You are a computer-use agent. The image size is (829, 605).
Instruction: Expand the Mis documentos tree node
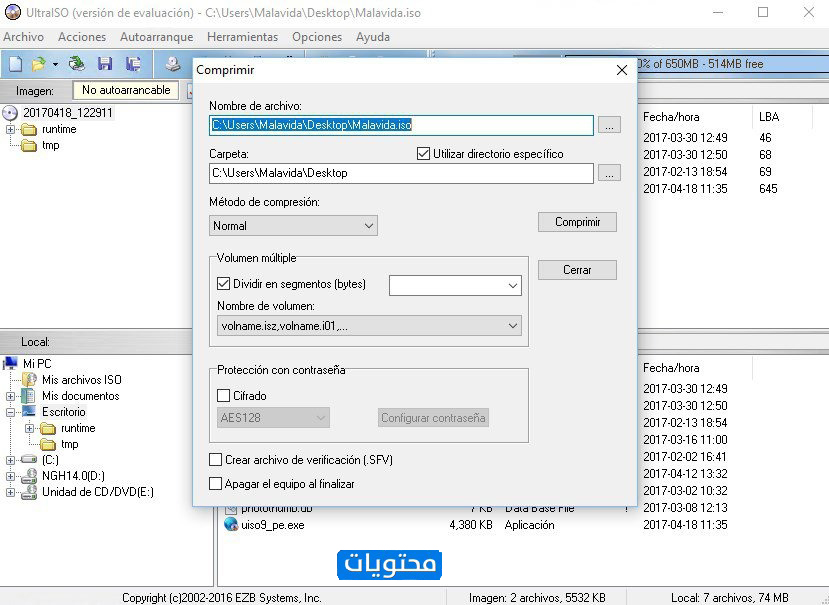(10, 396)
